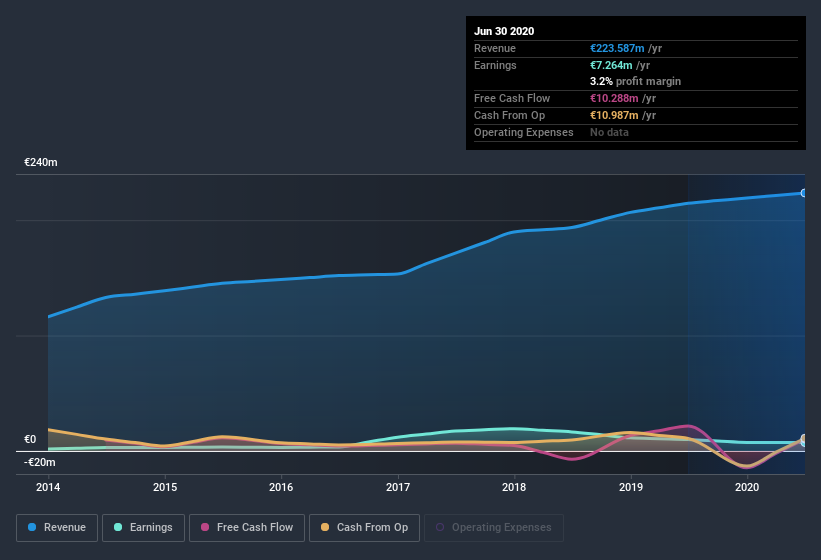
Task: Click the teal Earnings legend dot
Action: coord(118,527)
